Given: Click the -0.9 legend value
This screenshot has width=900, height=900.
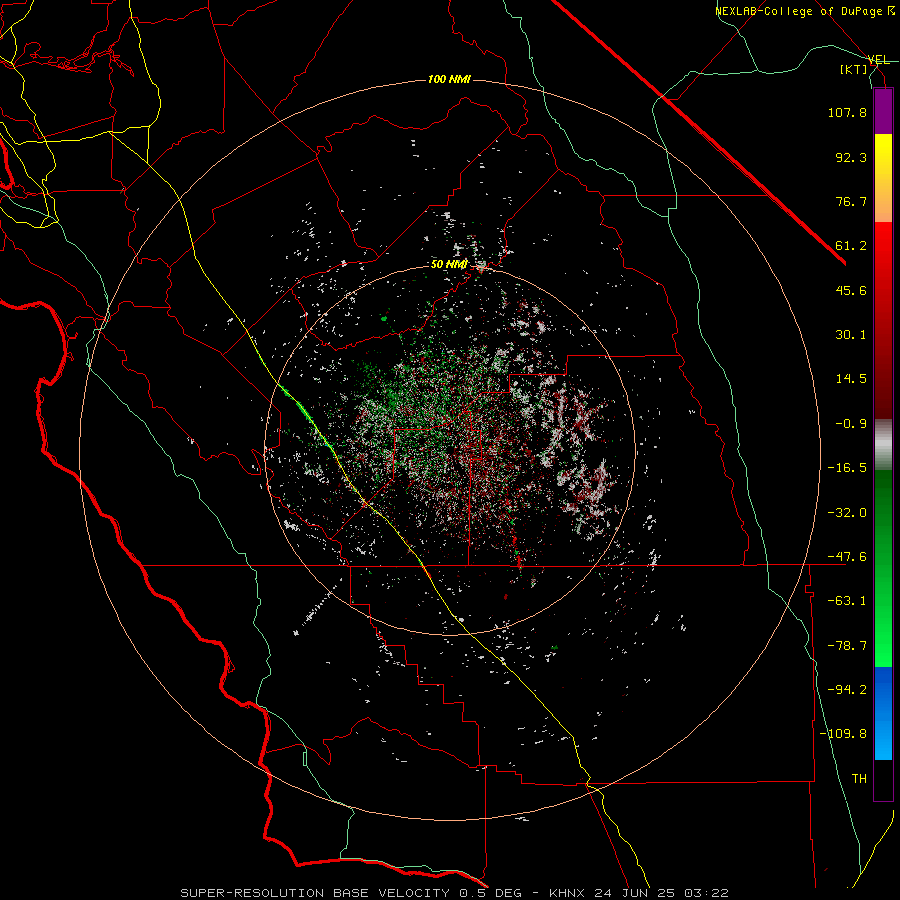Looking at the screenshot, I should coord(851,424).
